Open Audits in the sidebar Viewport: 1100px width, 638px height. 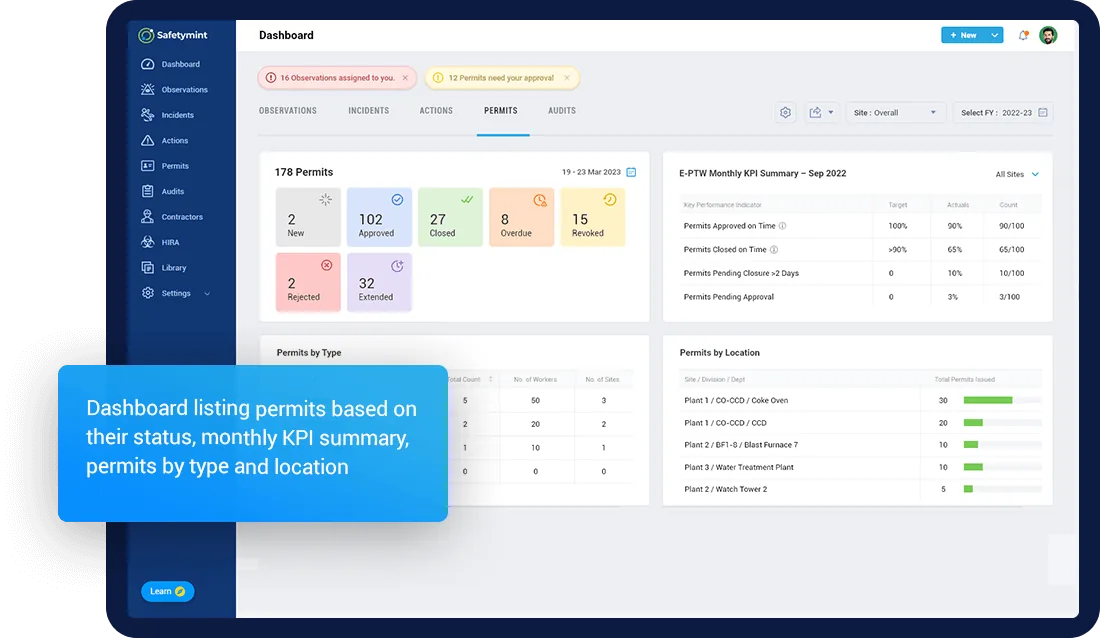coord(163,191)
